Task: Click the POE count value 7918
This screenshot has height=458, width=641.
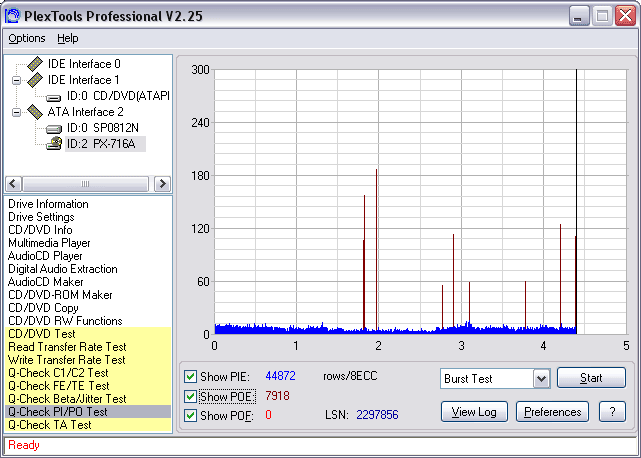Action: point(277,395)
